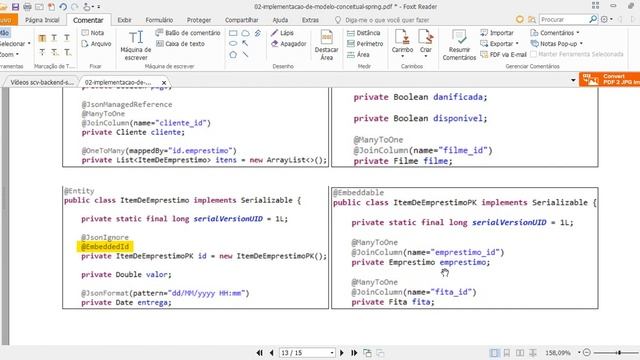
Task: Enable facing pages view mode
Action: click(x=520, y=353)
